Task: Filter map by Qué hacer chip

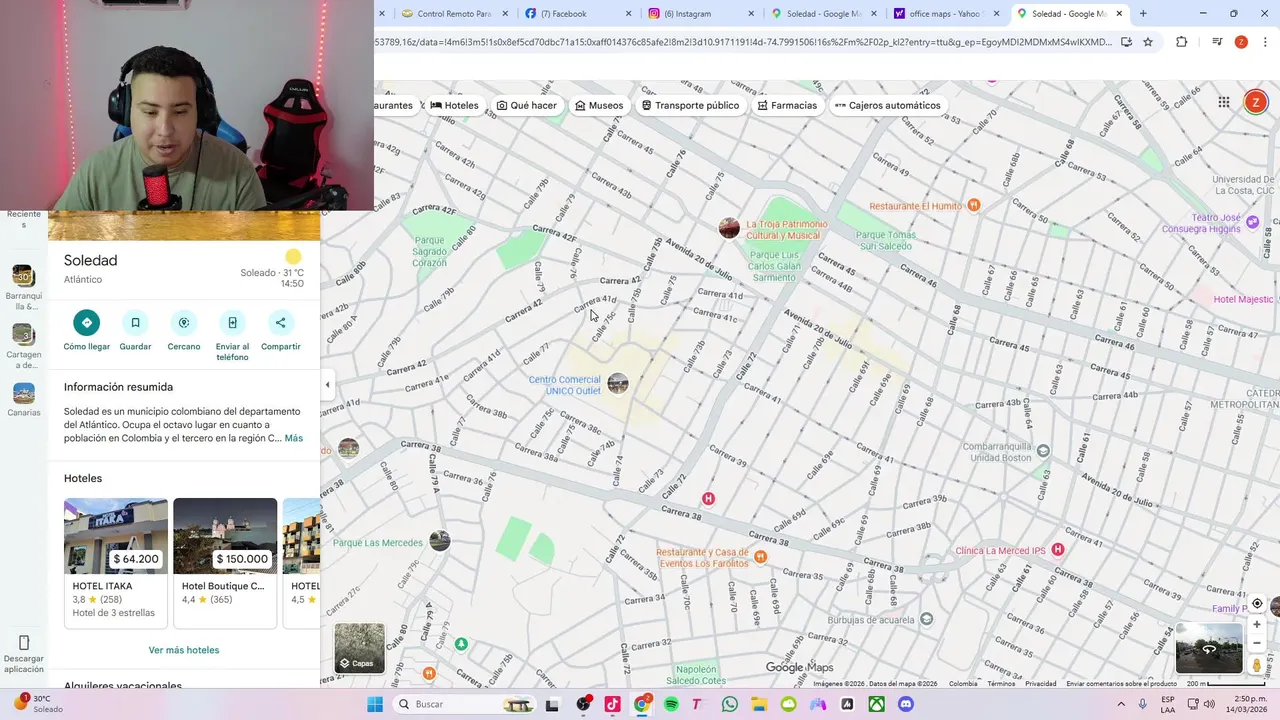Action: (x=527, y=105)
